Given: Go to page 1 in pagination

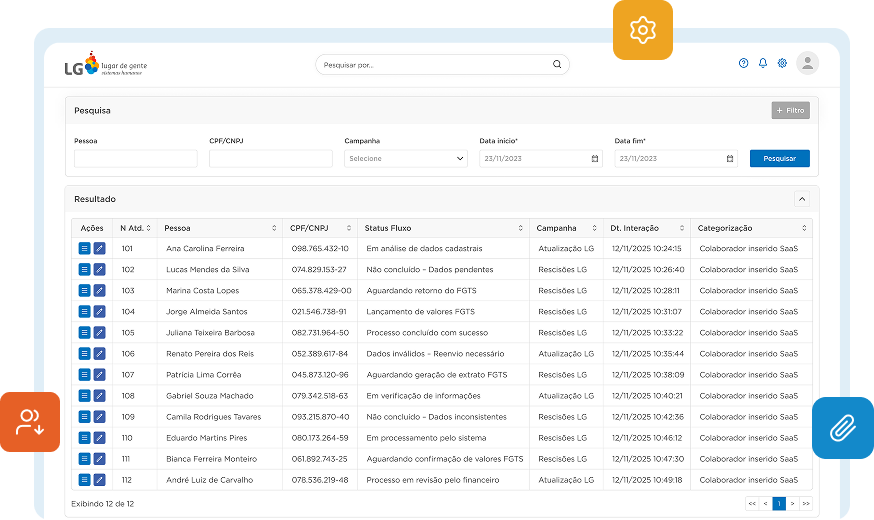Looking at the screenshot, I should 778,503.
